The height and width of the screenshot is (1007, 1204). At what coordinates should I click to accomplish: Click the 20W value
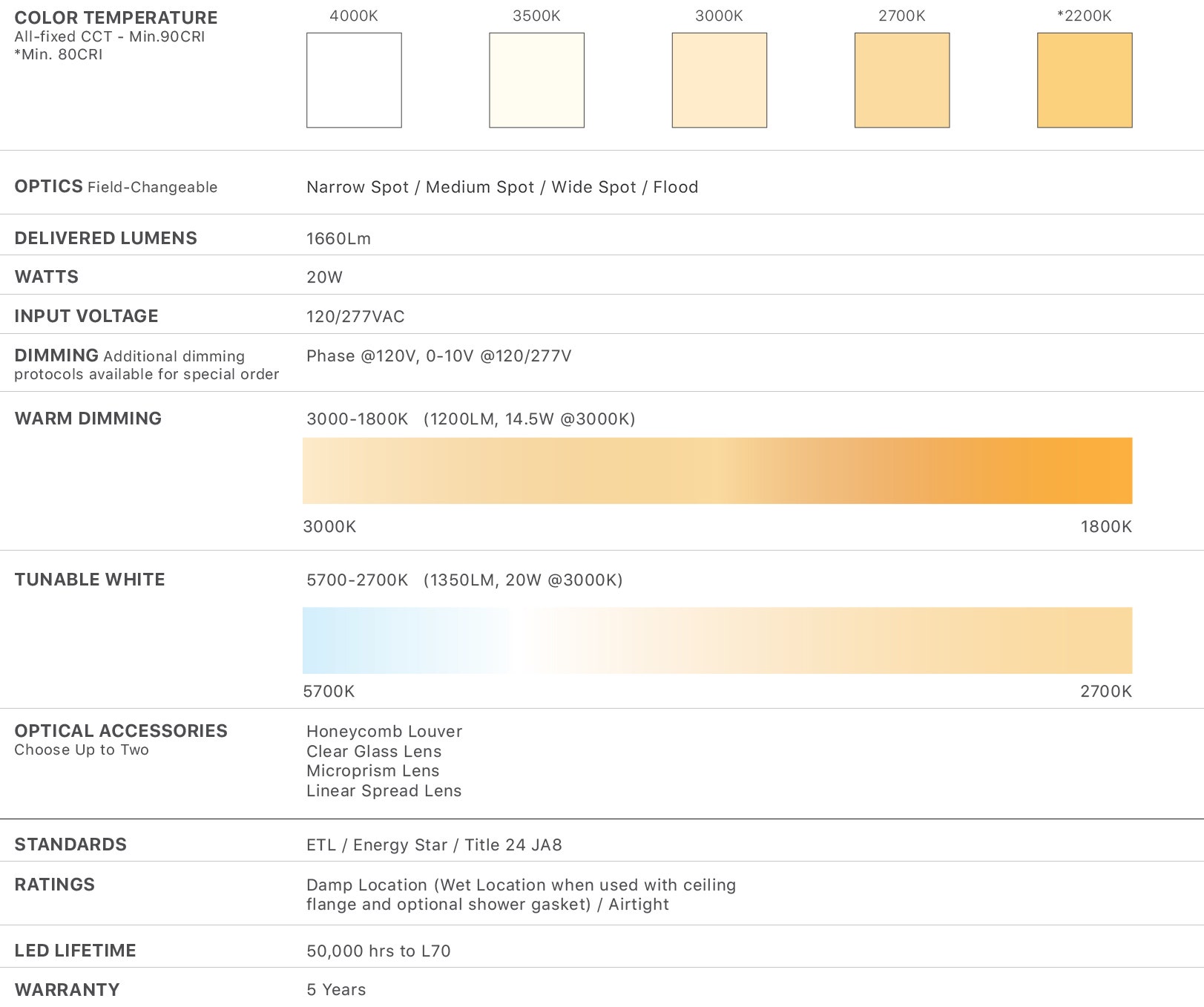[x=324, y=278]
